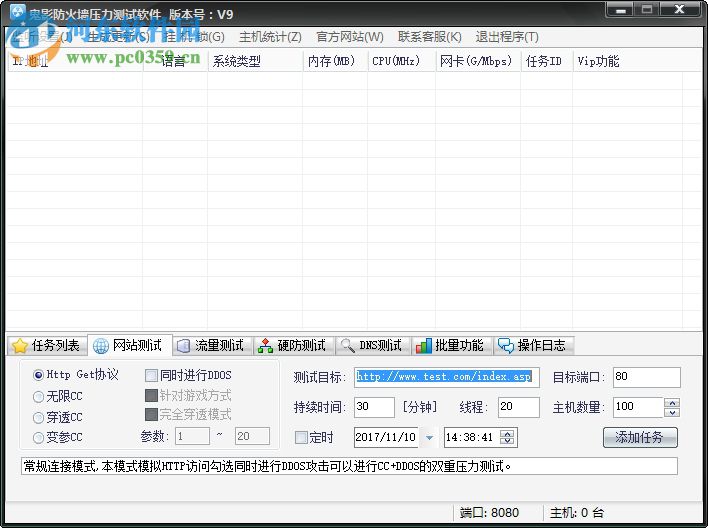Increase 主机数量 with the up arrow
The width and height of the screenshot is (708, 528).
click(x=672, y=403)
